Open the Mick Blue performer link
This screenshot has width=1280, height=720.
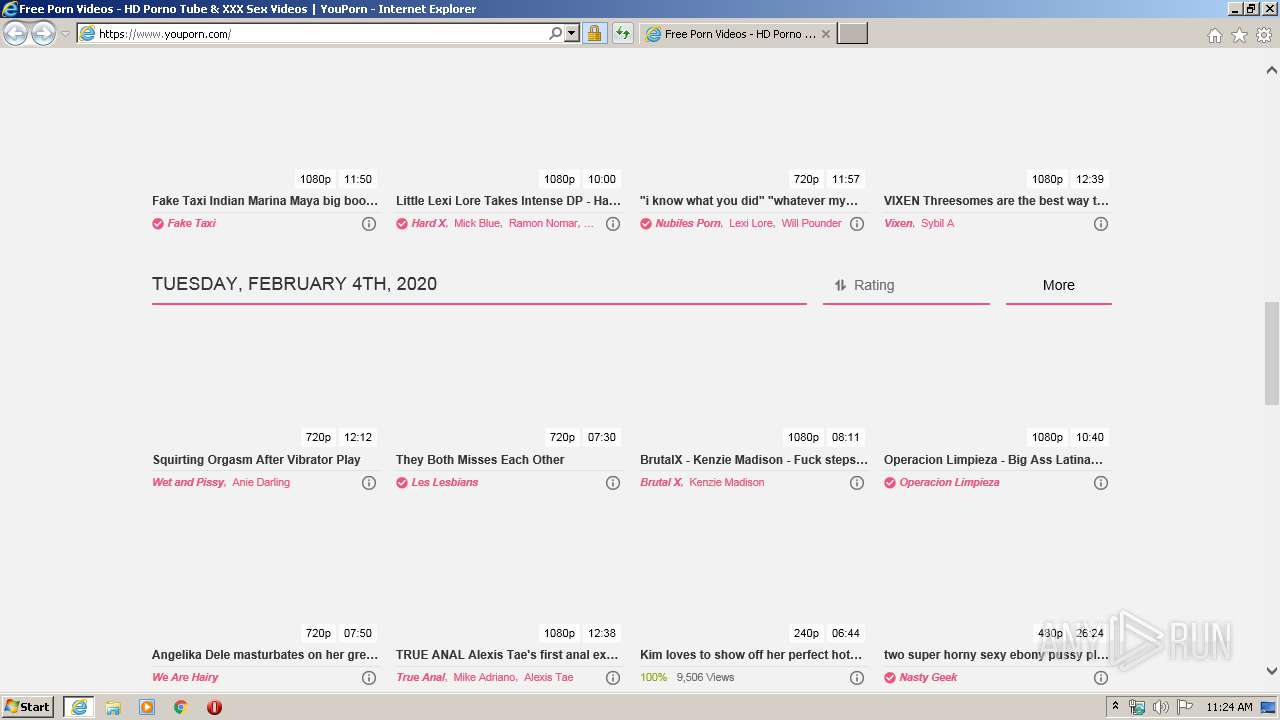477,223
